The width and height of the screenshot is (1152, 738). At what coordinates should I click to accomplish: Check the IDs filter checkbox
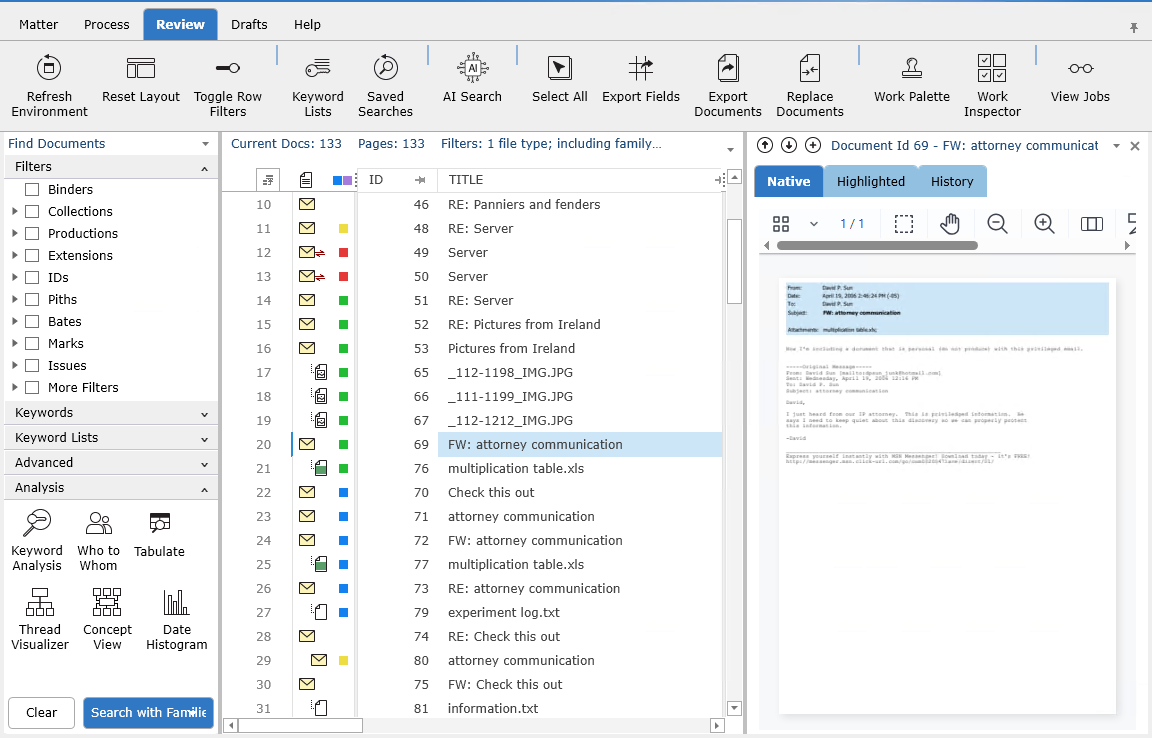tap(32, 278)
